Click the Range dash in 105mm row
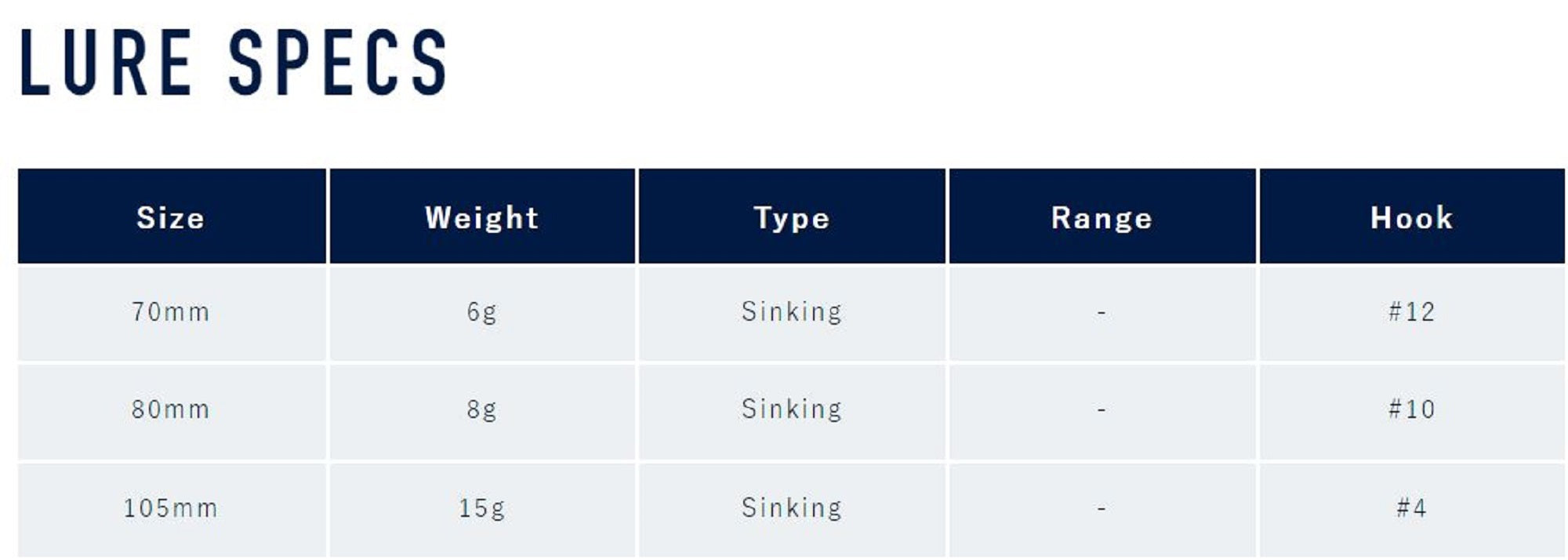The image size is (1568, 560). 1102,509
